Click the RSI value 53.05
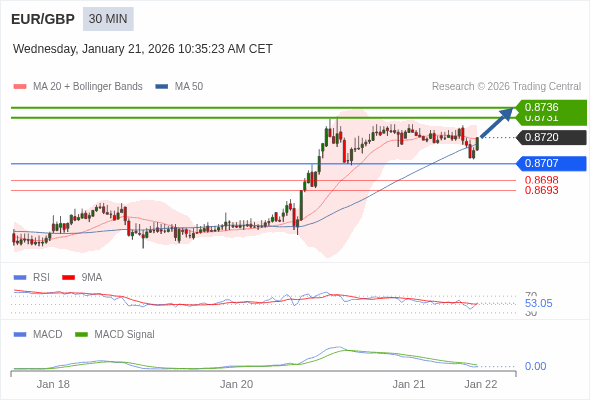The height and width of the screenshot is (400, 590). tap(538, 303)
